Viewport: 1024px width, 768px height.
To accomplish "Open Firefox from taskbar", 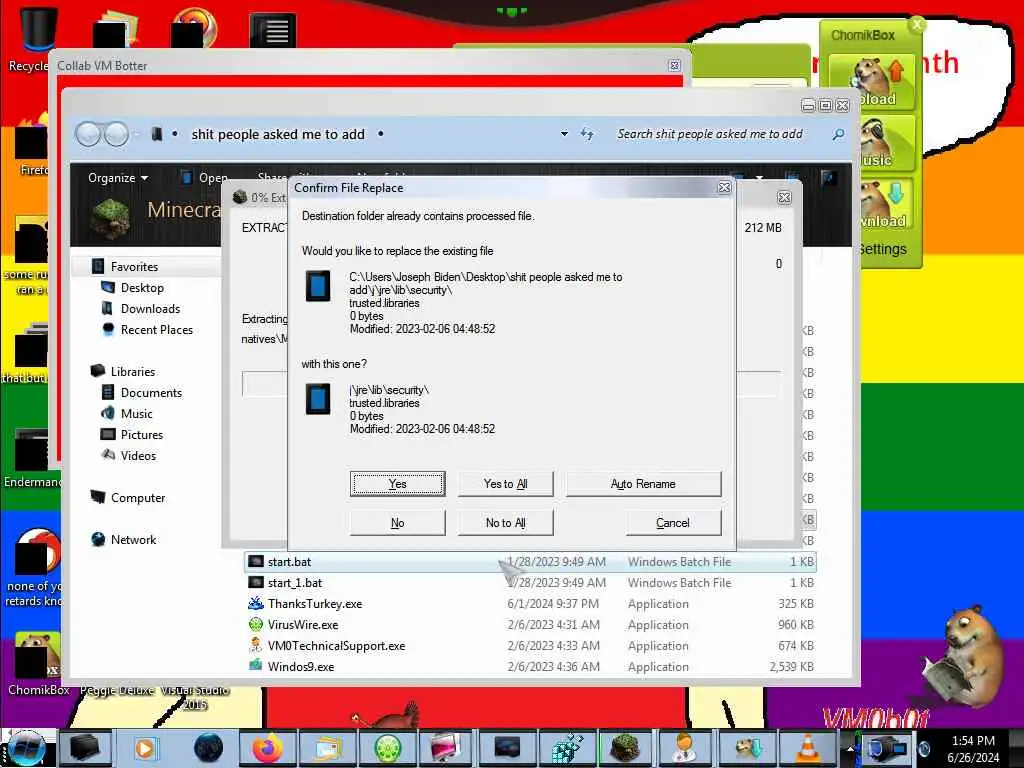I will [x=268, y=747].
